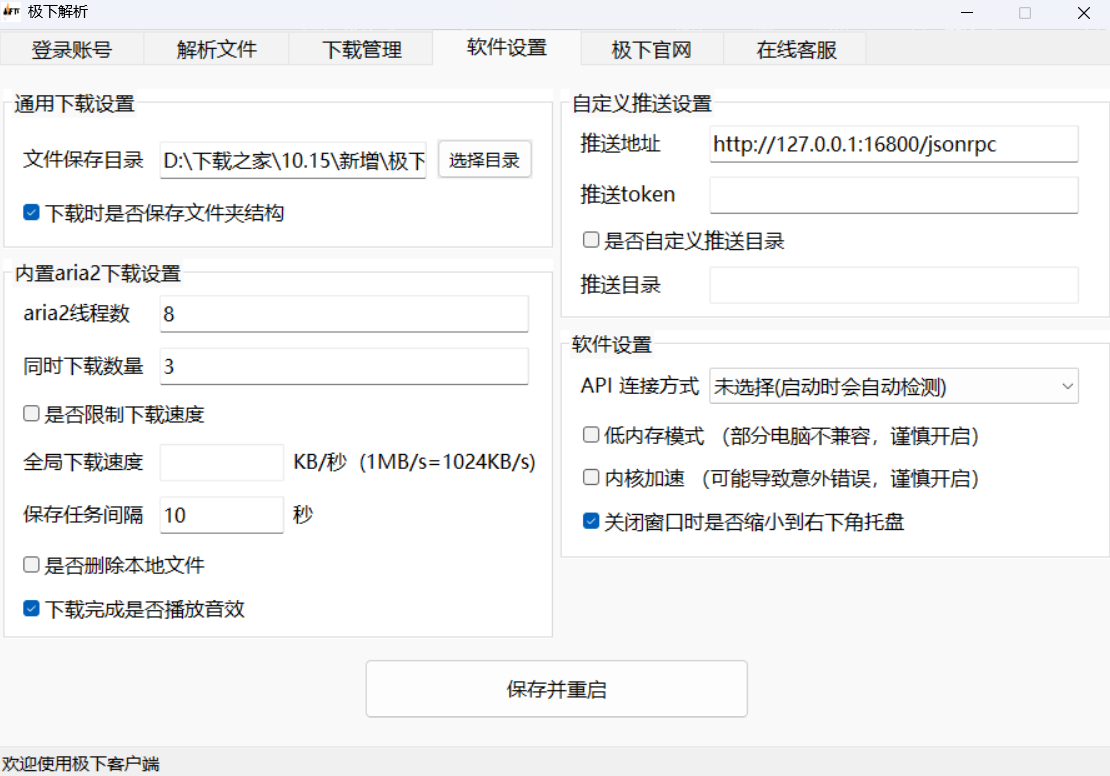1110x776 pixels.
Task: Go to the 下载管理 tab
Action: coord(361,50)
